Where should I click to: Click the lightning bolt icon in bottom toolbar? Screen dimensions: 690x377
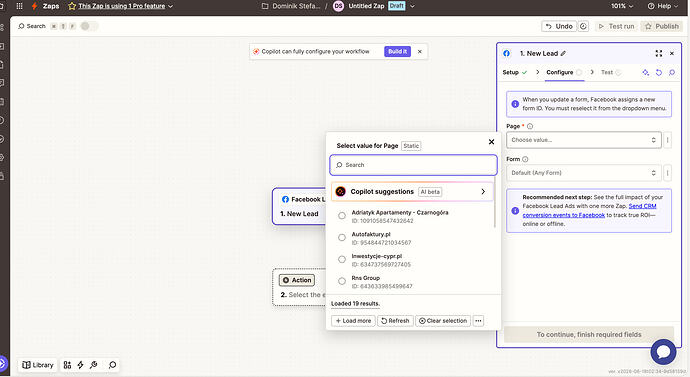click(80, 365)
